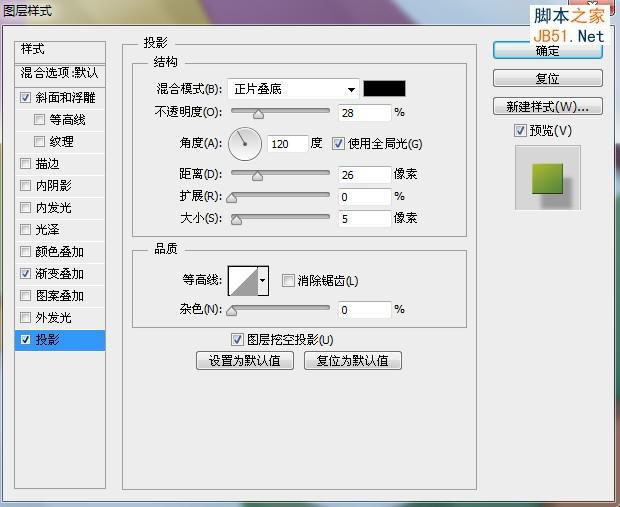Select the 颜色叠加 style entry
The width and height of the screenshot is (620, 507).
click(x=60, y=252)
